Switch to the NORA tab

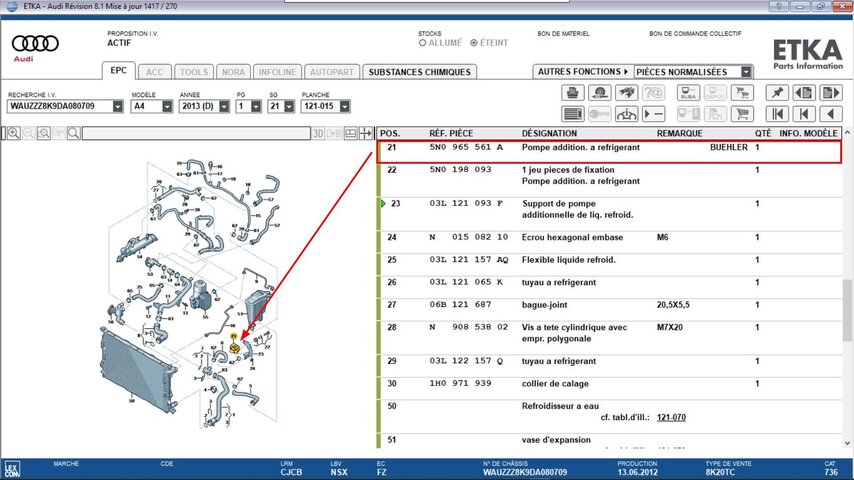[x=233, y=72]
